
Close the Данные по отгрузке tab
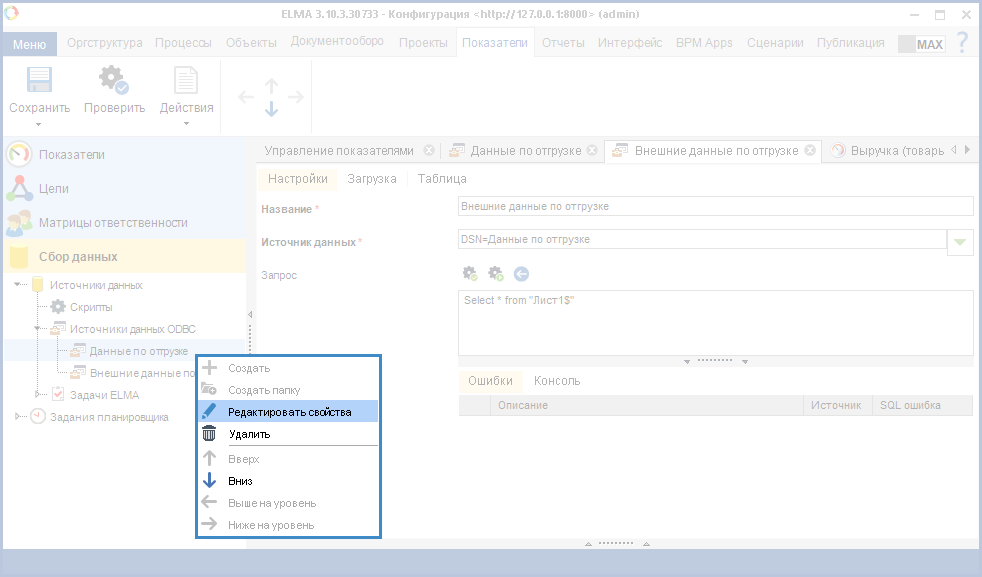(592, 151)
